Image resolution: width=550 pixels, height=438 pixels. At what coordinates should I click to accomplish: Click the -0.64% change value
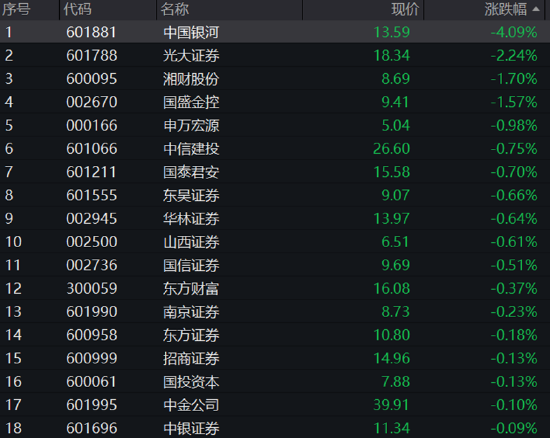514,218
